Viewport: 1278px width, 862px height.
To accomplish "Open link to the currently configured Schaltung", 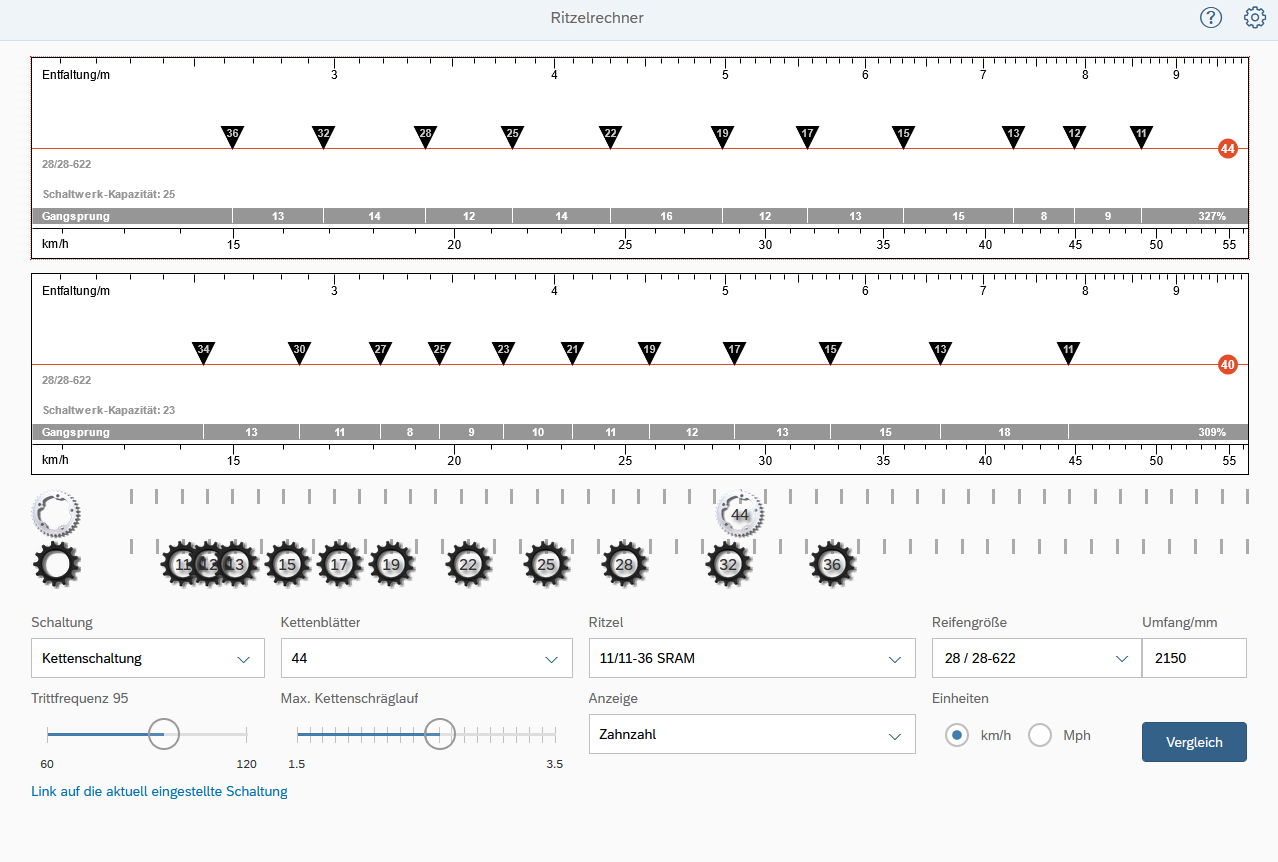I will tap(159, 791).
